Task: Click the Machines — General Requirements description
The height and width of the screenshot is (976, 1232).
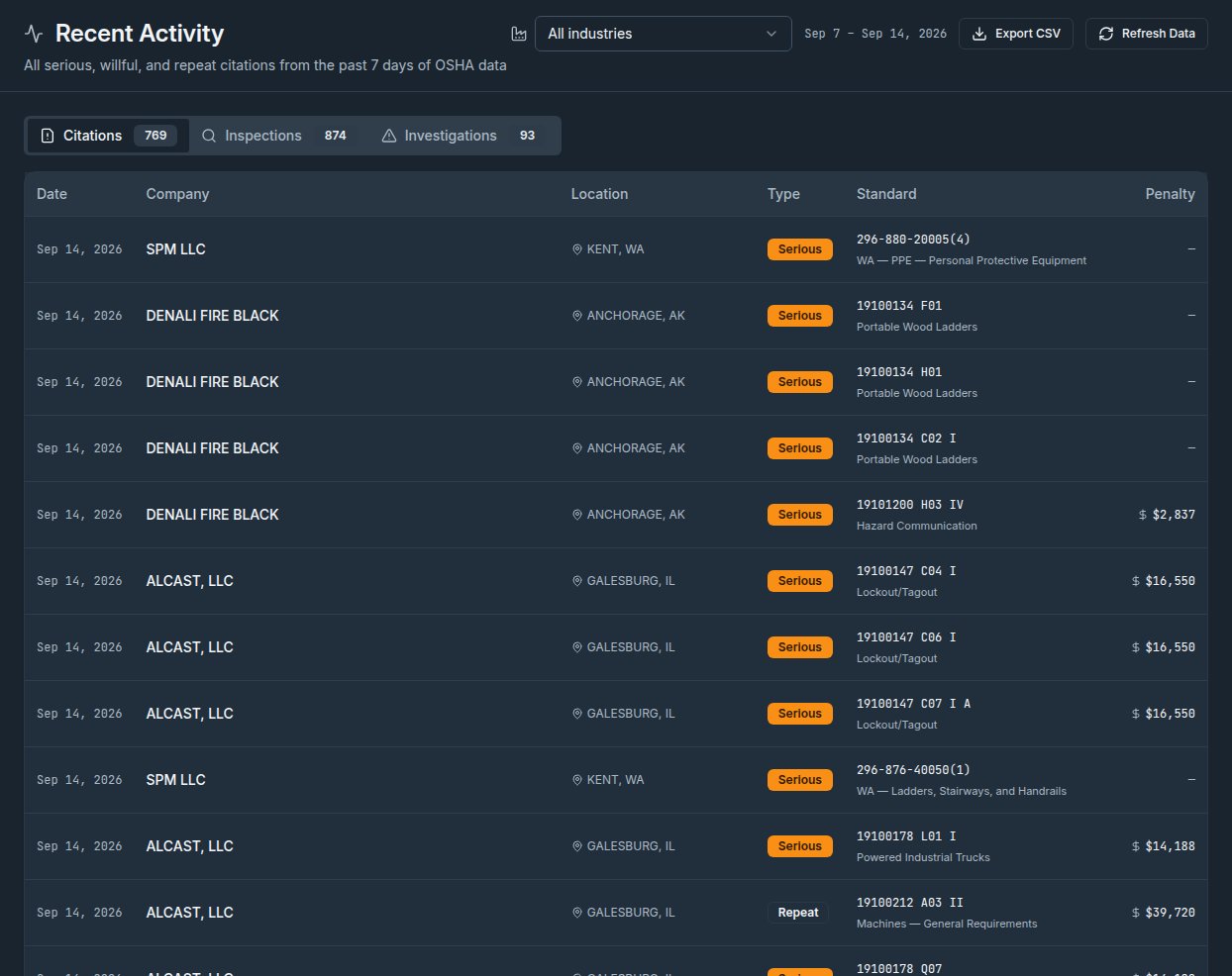Action: click(947, 924)
